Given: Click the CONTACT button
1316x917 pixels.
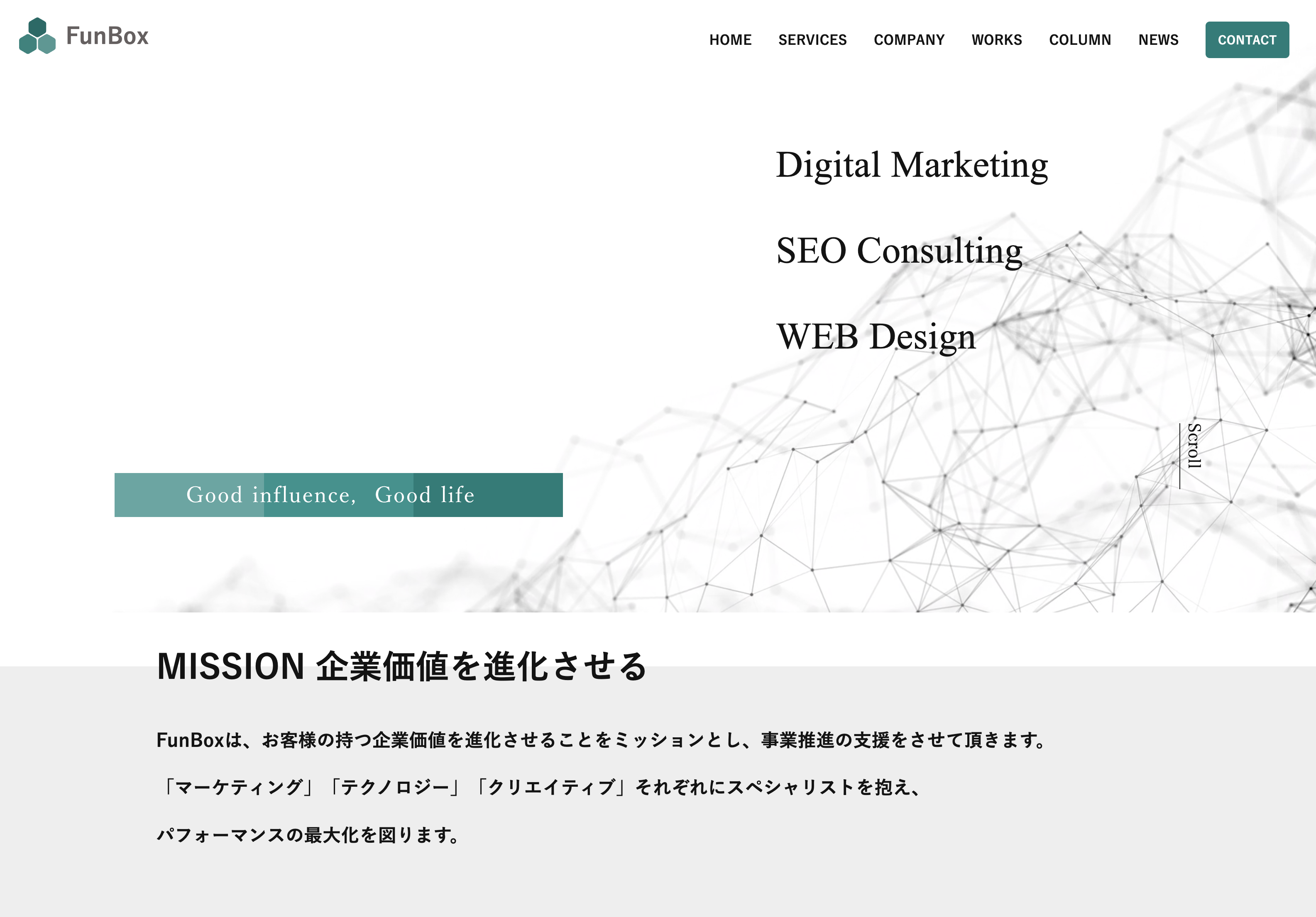Looking at the screenshot, I should click(1246, 40).
